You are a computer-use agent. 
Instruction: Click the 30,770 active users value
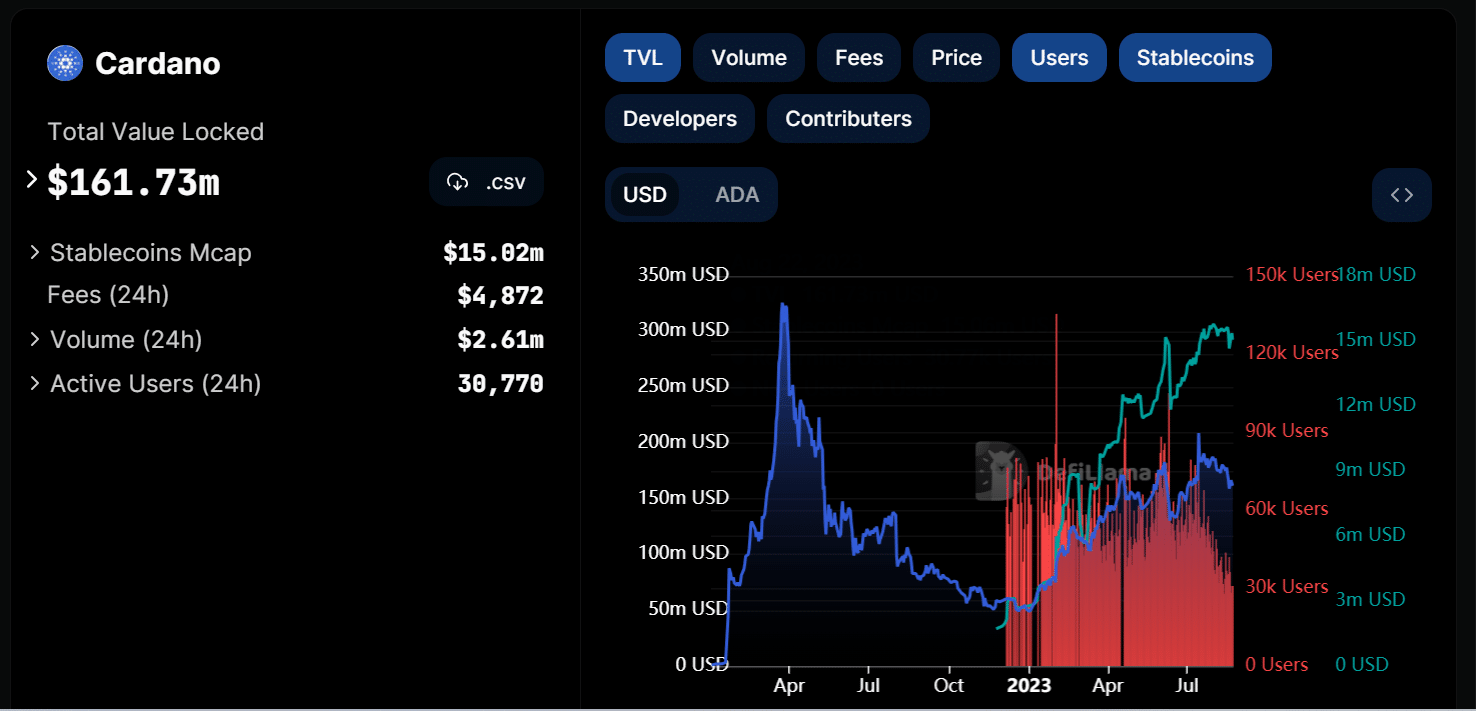[501, 384]
